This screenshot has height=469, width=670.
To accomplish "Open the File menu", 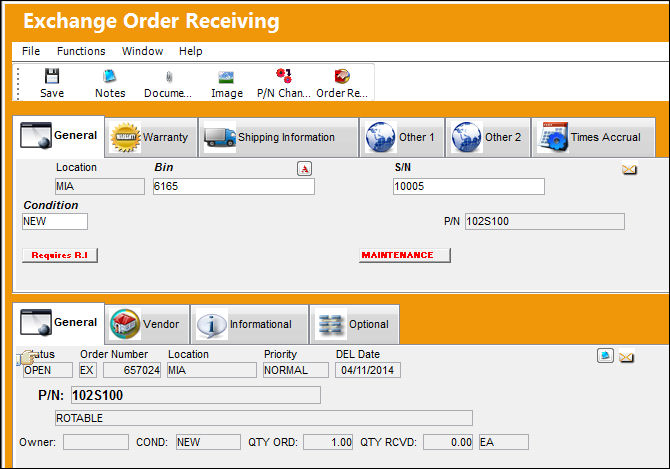I will click(31, 51).
